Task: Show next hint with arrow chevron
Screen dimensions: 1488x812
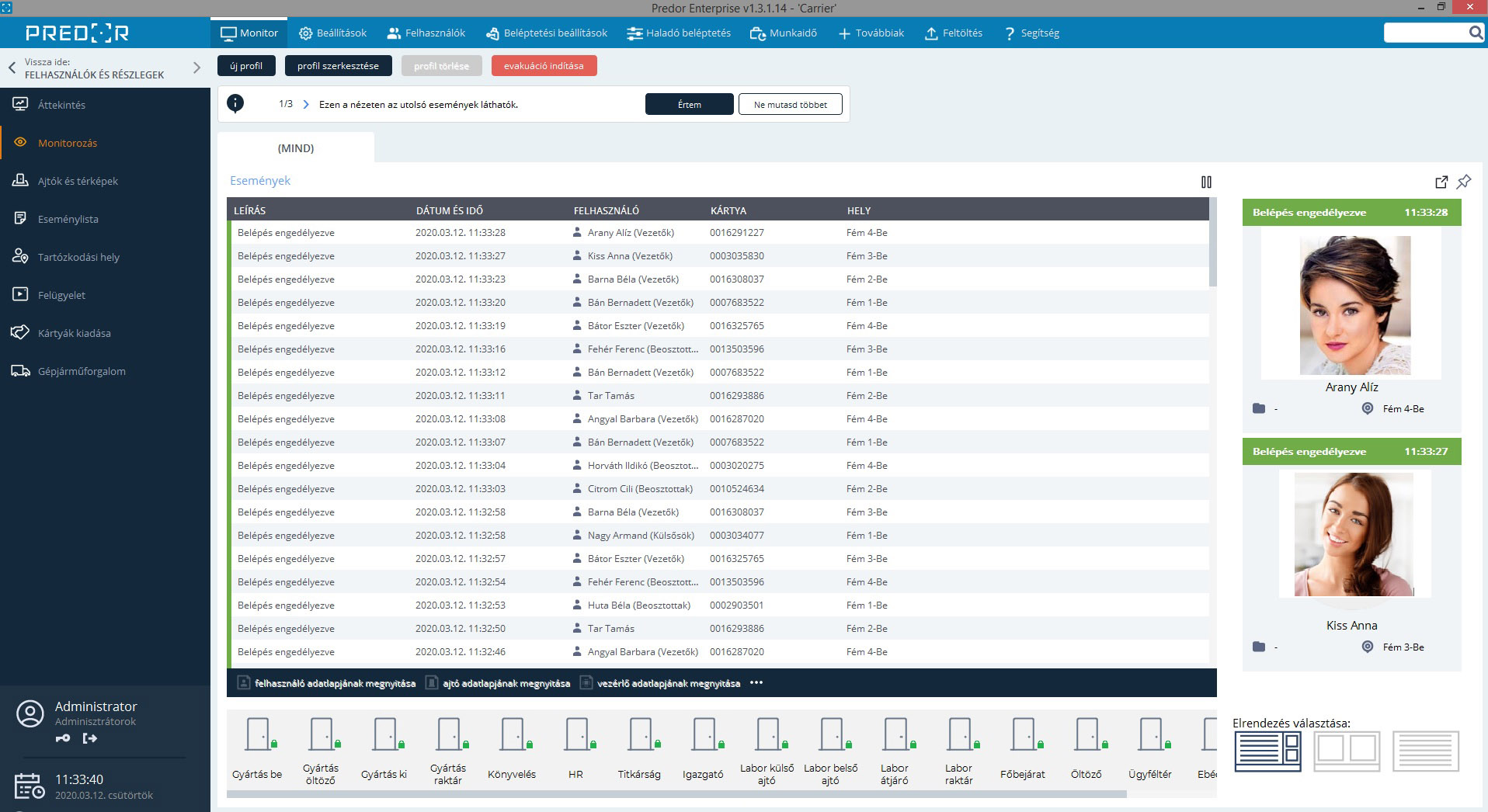Action: [306, 104]
